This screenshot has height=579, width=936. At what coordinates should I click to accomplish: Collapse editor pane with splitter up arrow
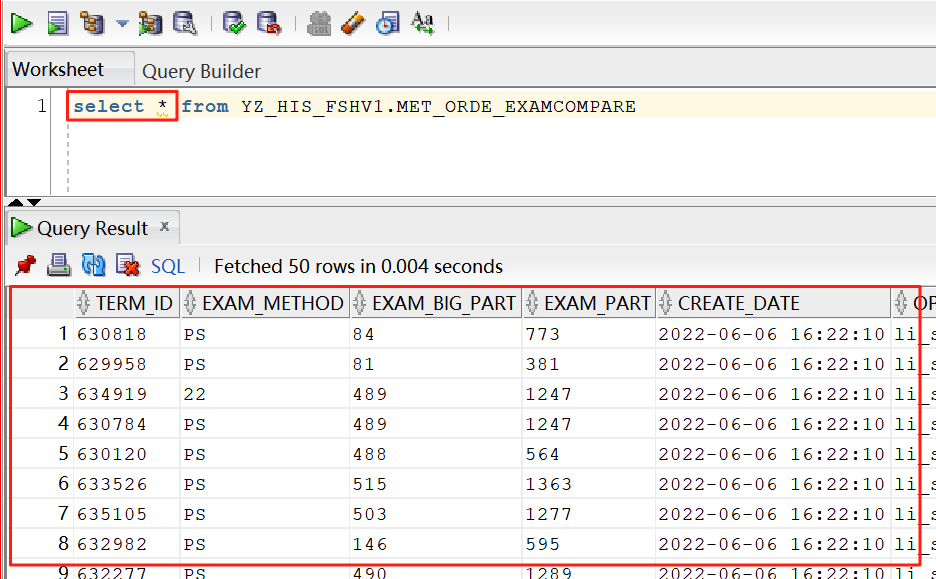click(16, 203)
